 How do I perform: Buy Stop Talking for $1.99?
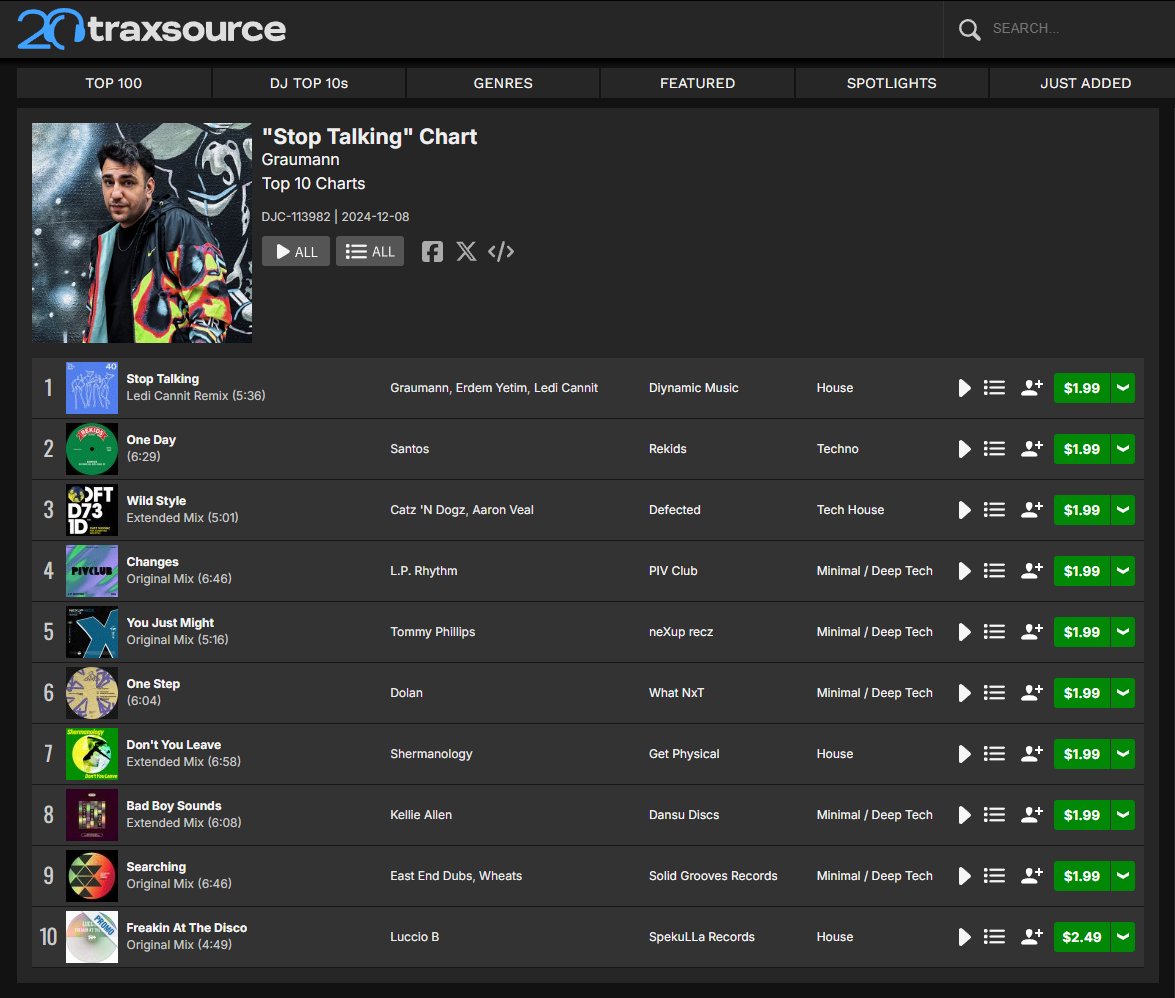click(1081, 388)
